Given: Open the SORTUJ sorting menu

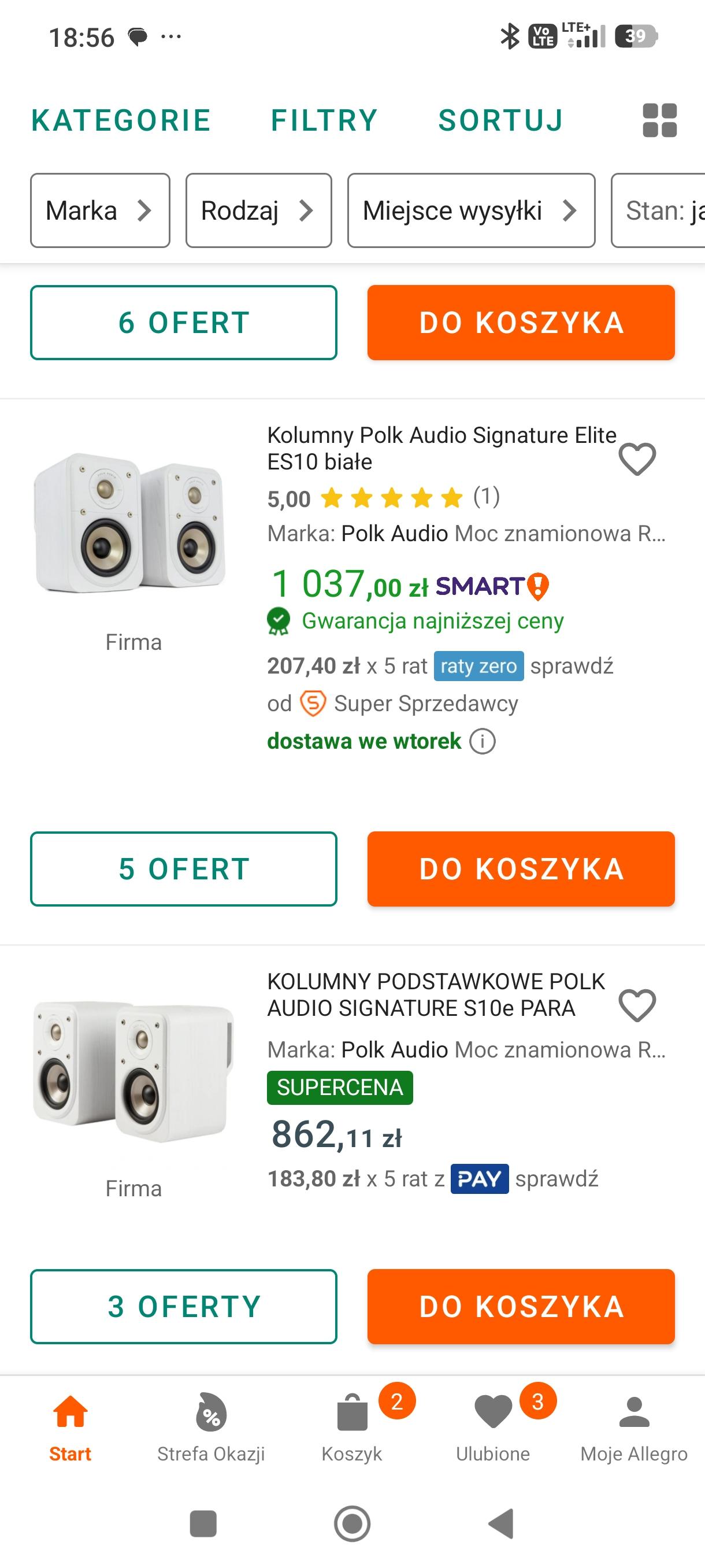Looking at the screenshot, I should [x=500, y=120].
